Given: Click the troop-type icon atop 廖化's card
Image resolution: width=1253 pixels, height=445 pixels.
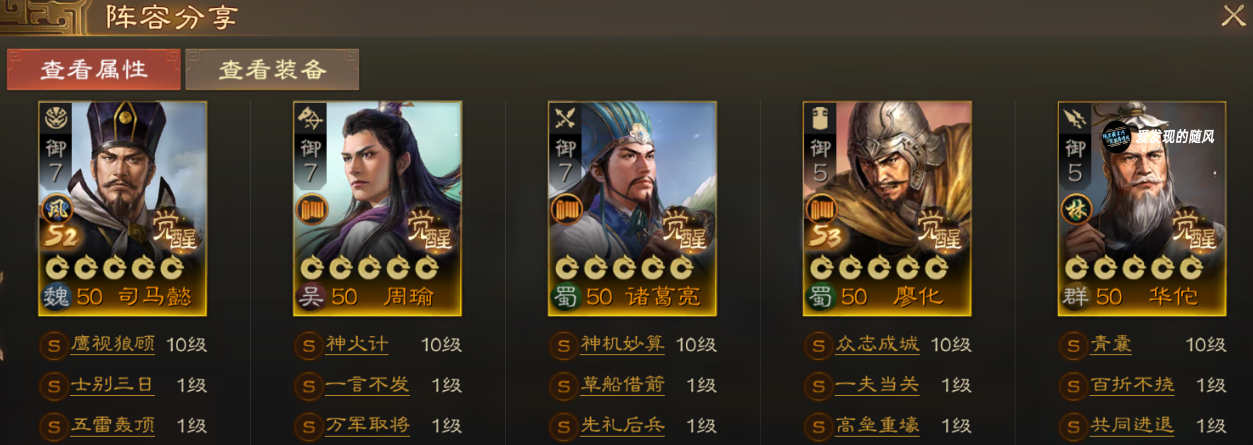Looking at the screenshot, I should pos(820,118).
